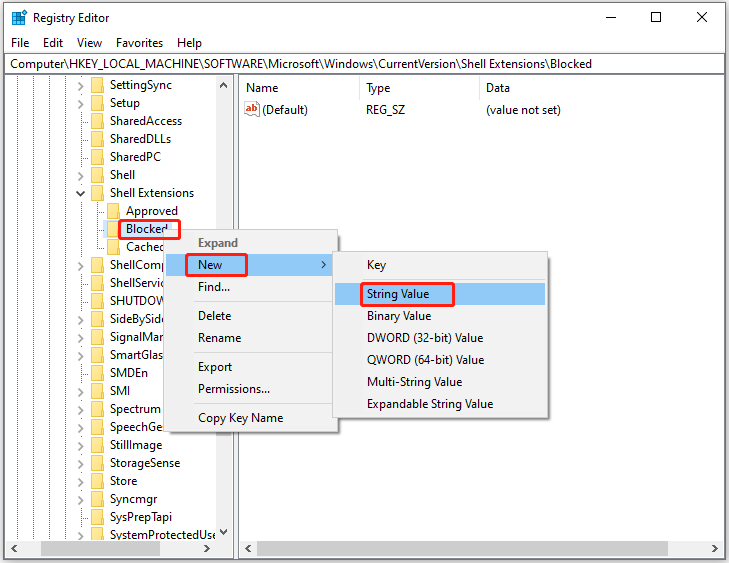Expand the ShellCompatibility node chevron
This screenshot has width=729, height=563.
tap(80, 266)
